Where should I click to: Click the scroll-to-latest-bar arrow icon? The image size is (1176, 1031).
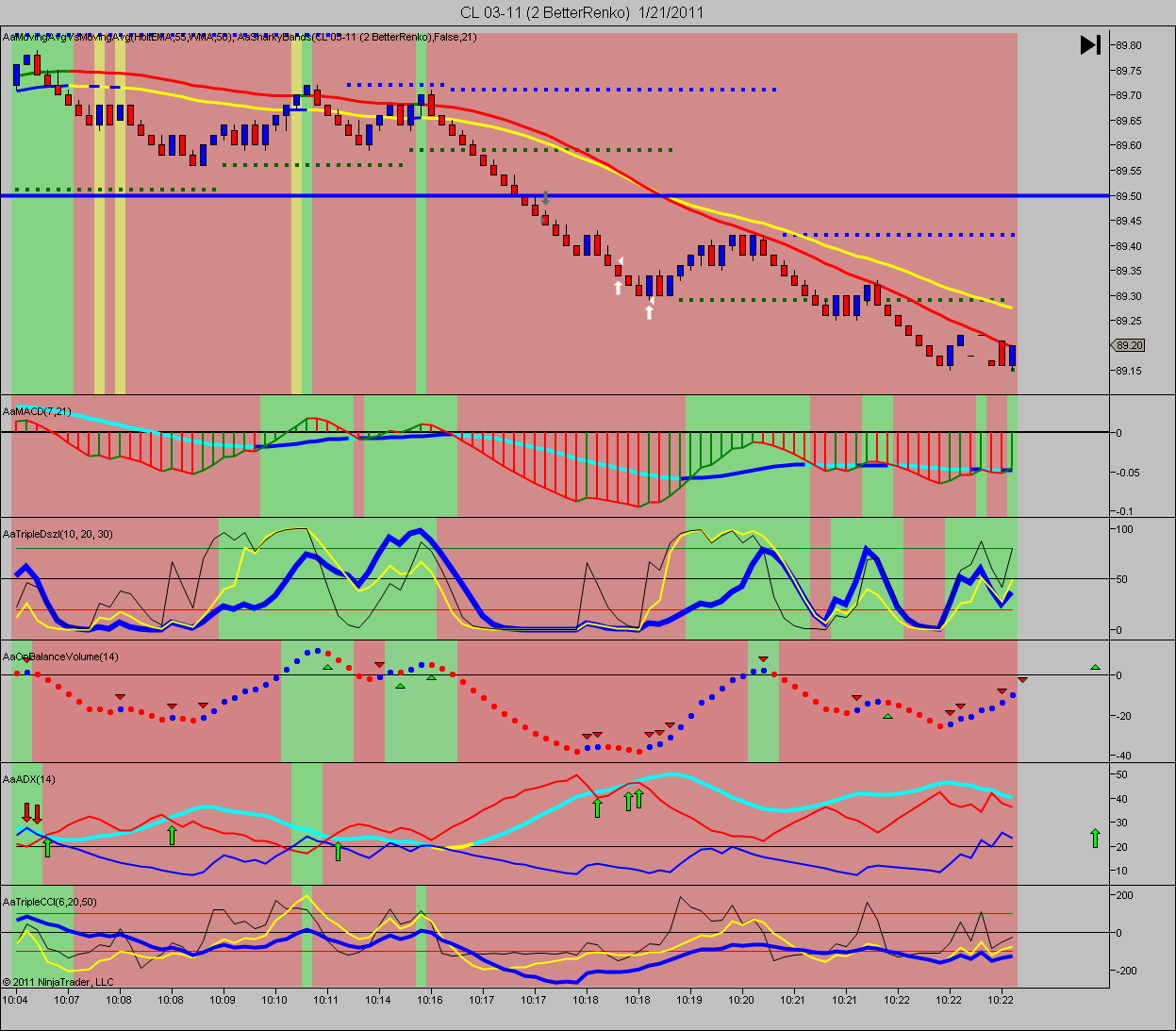[x=1090, y=44]
